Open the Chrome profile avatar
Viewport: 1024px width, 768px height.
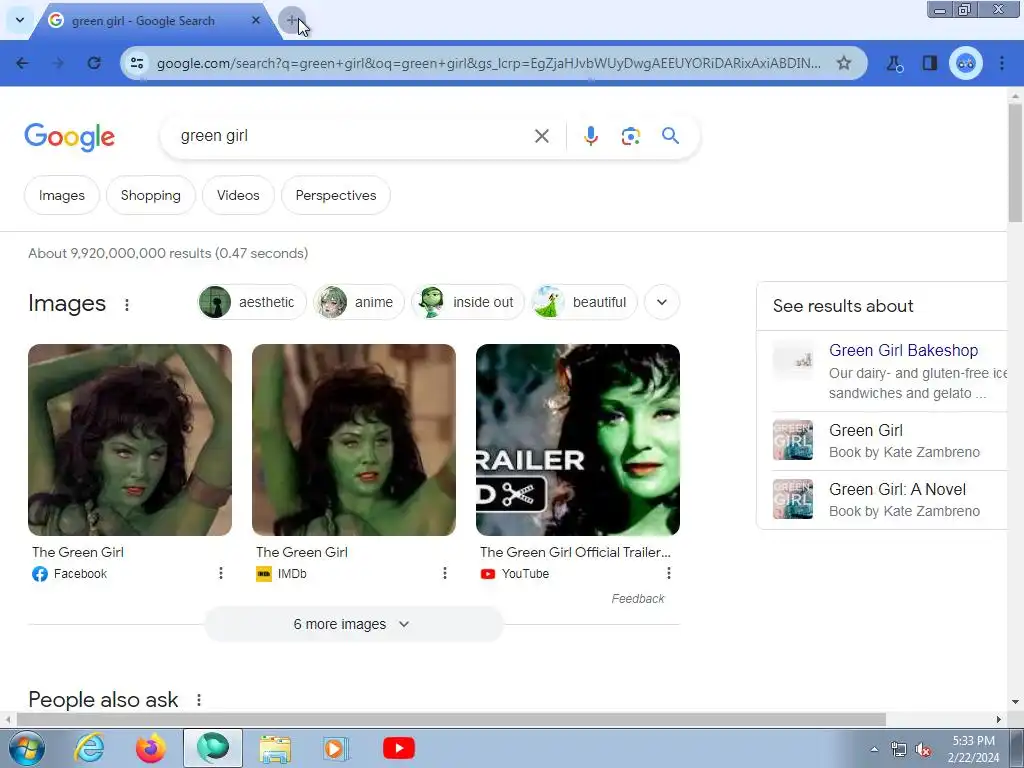coord(966,63)
